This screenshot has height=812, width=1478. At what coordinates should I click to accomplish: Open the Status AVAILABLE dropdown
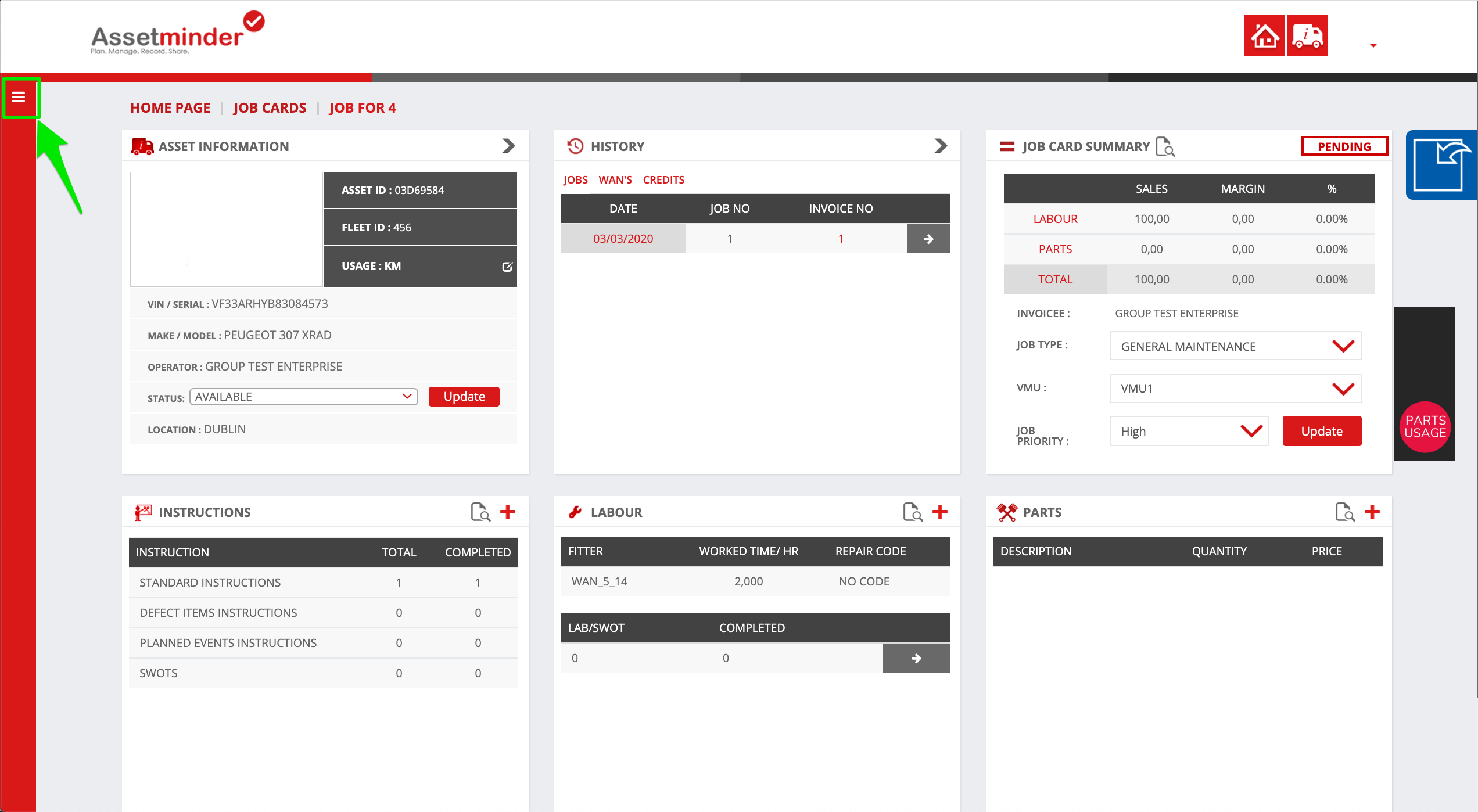[303, 397]
